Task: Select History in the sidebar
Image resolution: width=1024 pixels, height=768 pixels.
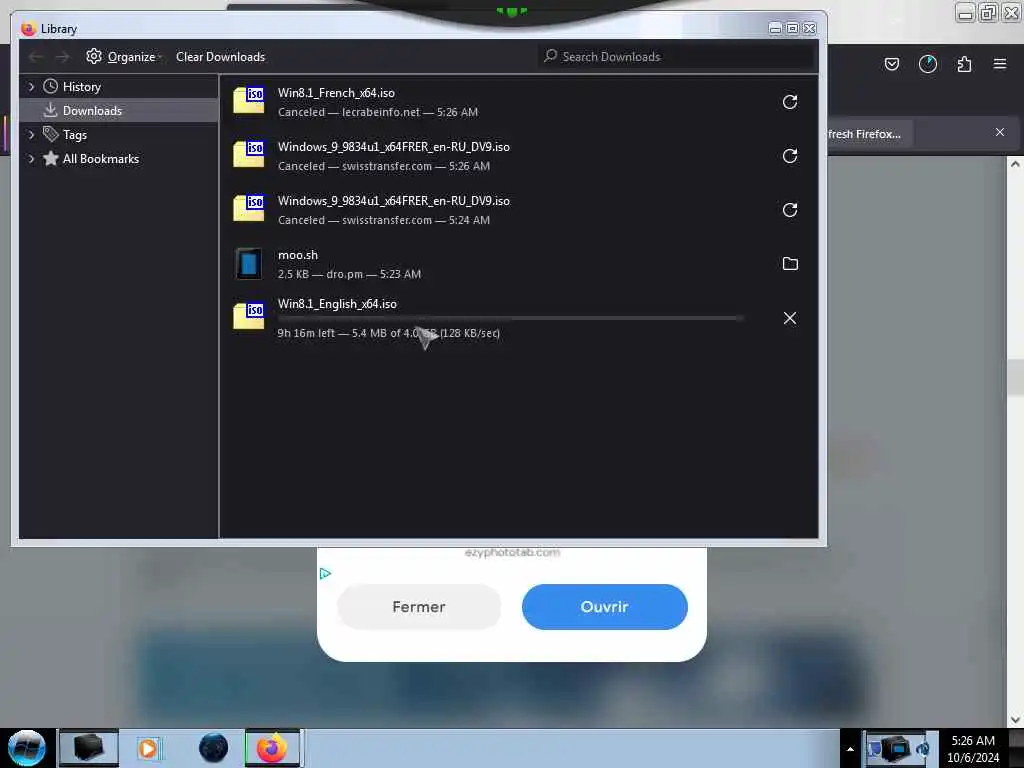Action: [x=82, y=87]
